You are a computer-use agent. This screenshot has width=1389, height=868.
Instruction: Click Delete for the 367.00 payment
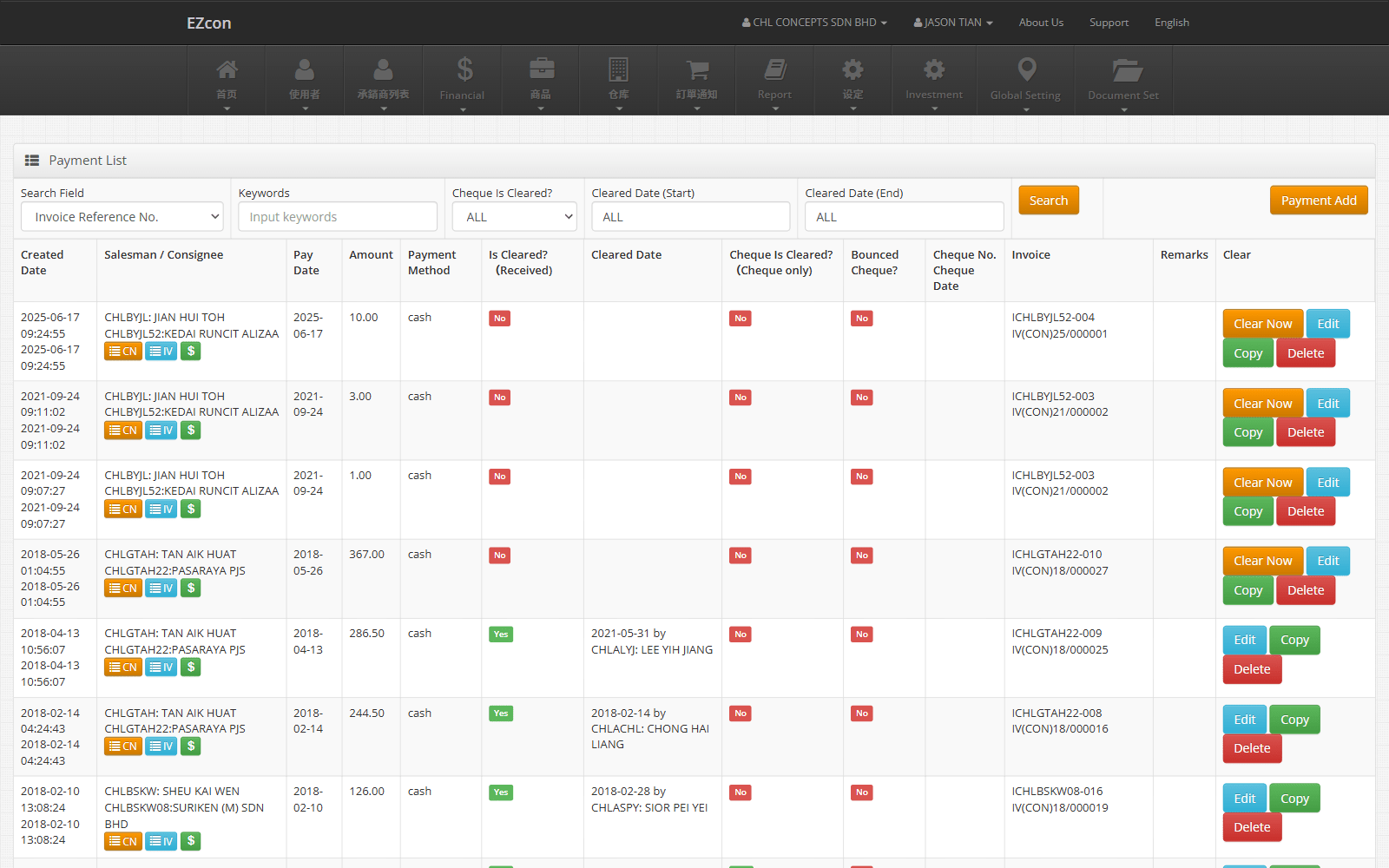coord(1306,590)
